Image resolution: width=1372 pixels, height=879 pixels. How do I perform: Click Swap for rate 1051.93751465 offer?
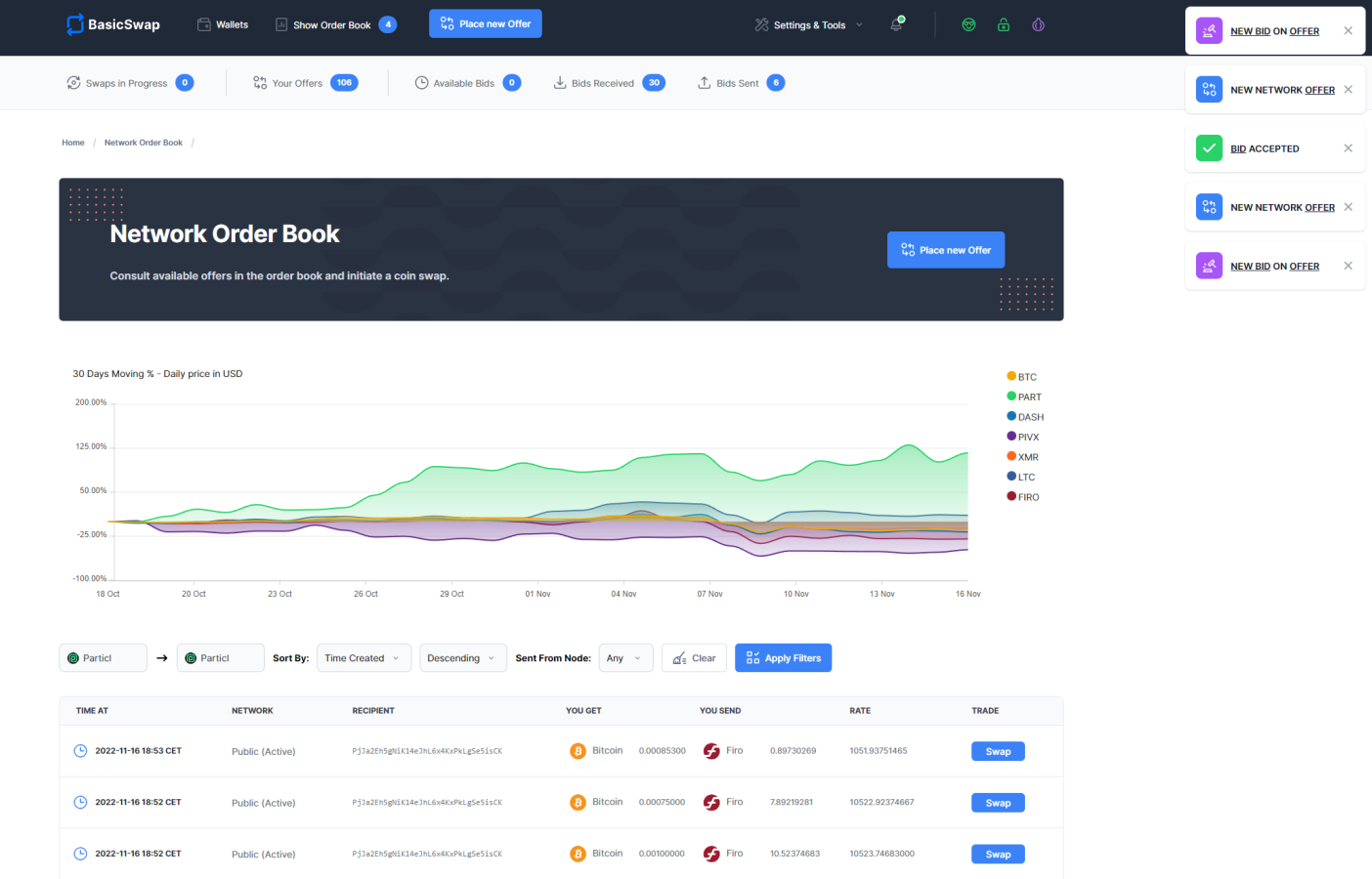[x=998, y=751]
